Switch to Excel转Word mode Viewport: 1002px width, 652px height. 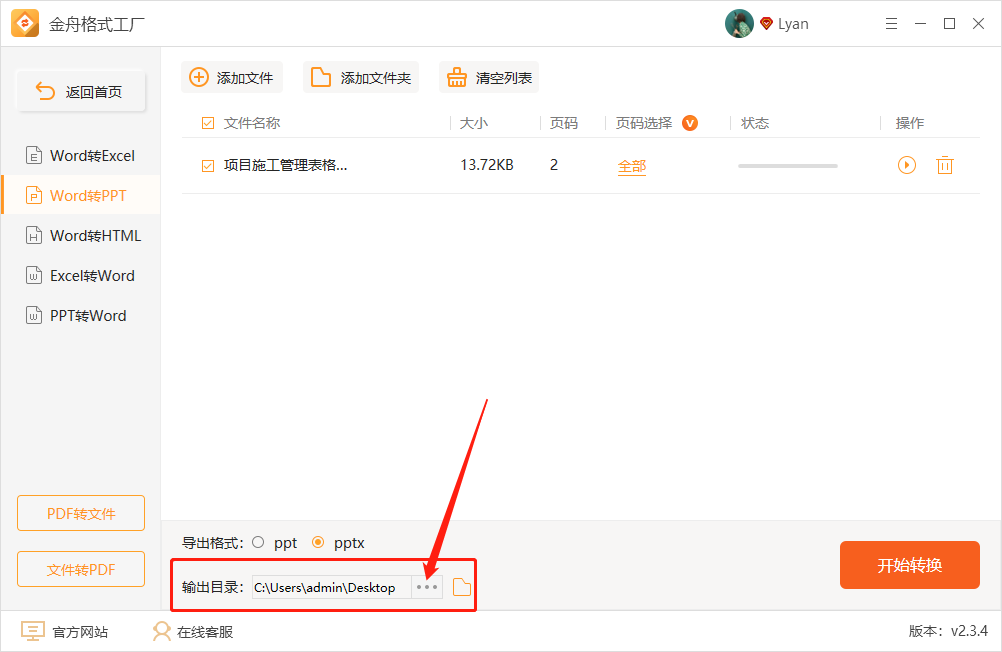81,276
